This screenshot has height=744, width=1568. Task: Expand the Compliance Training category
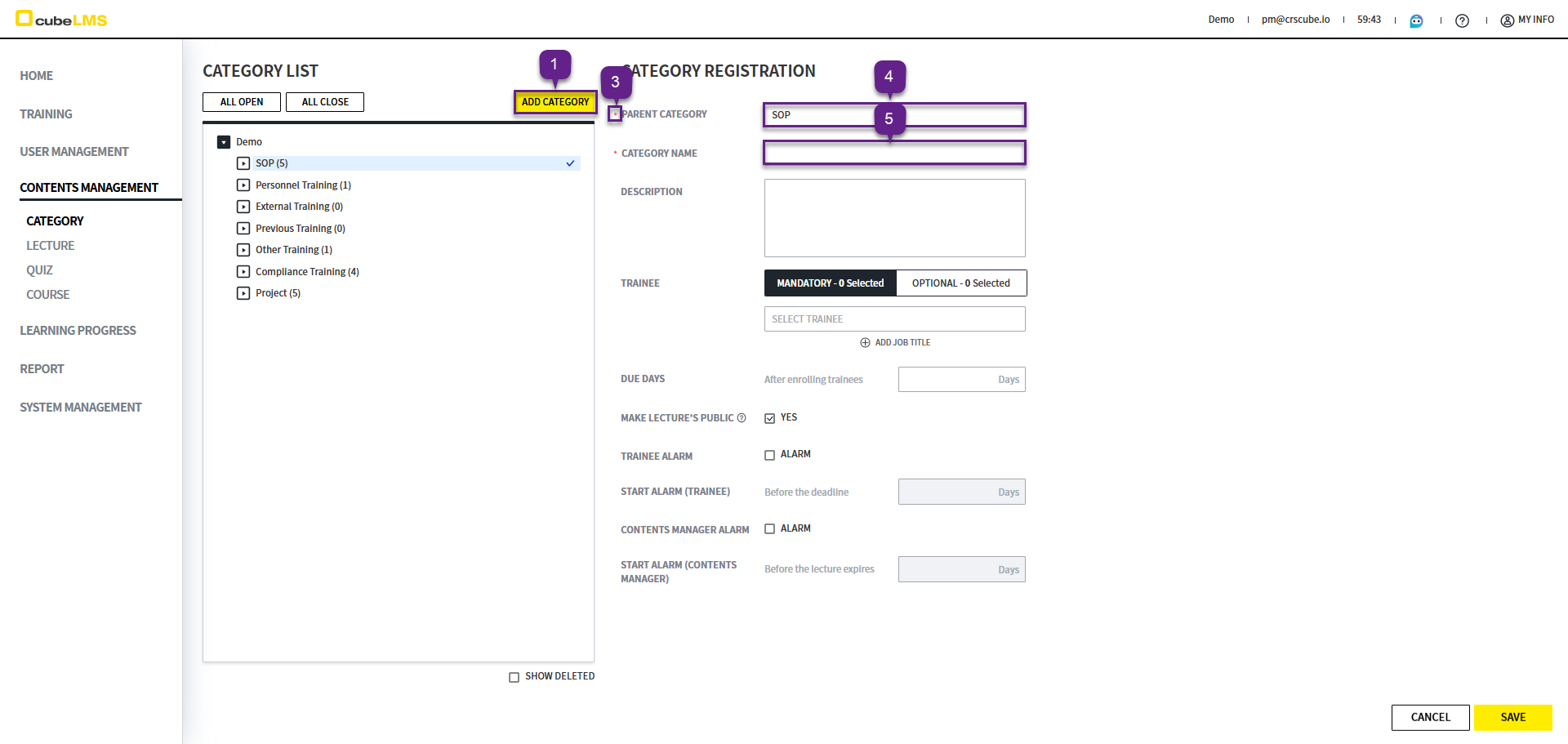click(243, 272)
